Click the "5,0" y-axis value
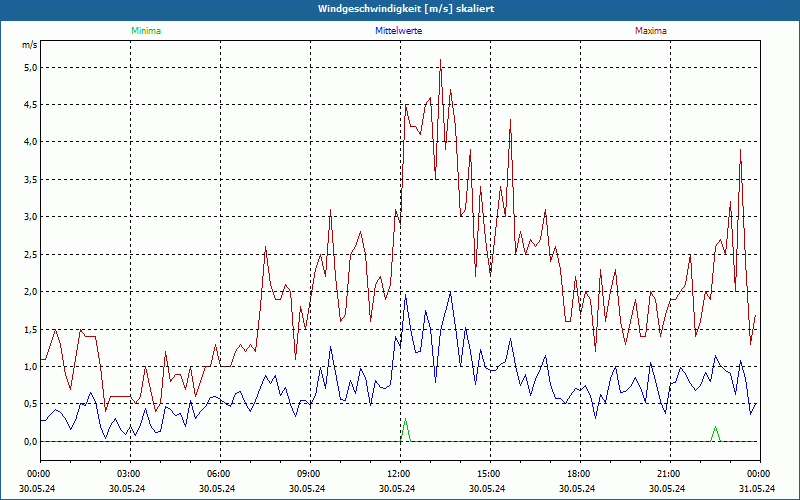This screenshot has height=500, width=800. tap(30, 68)
